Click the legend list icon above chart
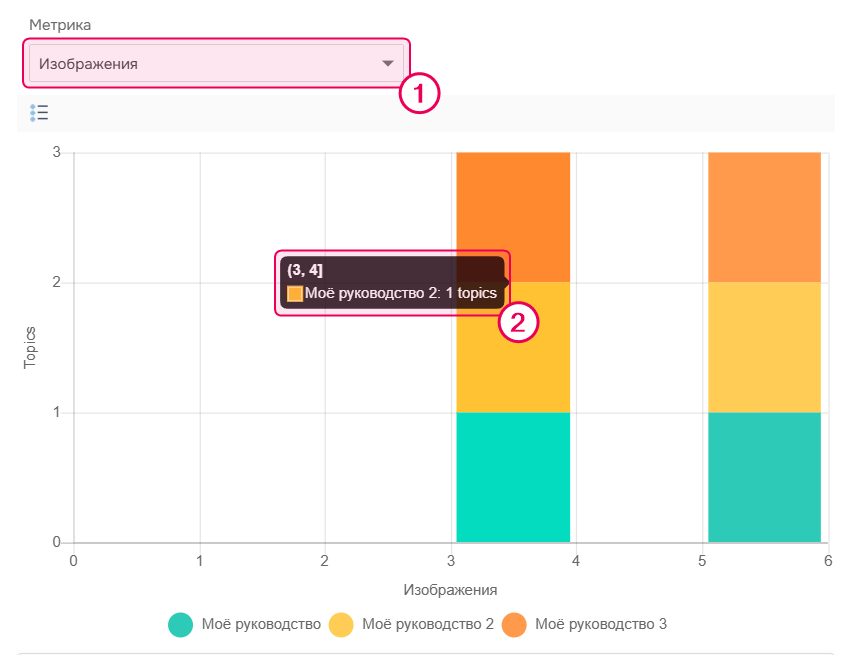856x655 pixels. 40,113
